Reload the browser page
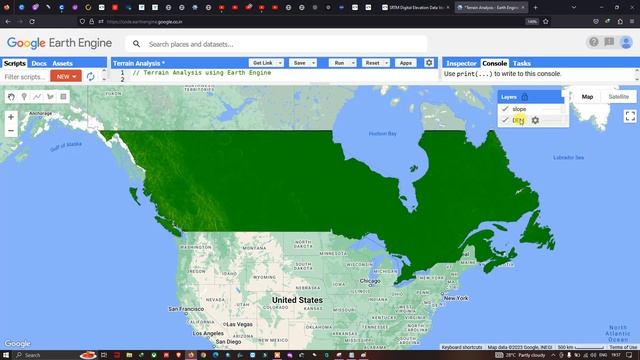 (32, 21)
